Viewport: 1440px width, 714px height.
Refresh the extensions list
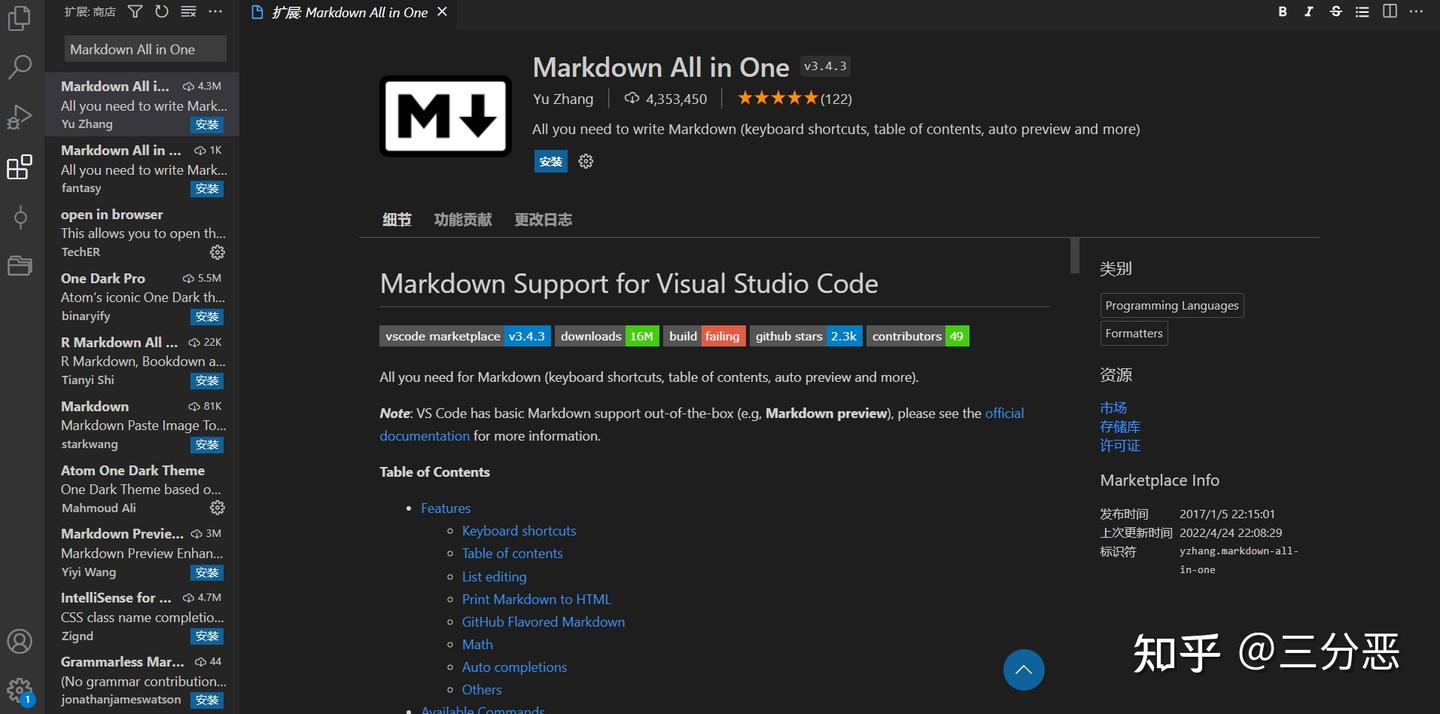(x=161, y=11)
